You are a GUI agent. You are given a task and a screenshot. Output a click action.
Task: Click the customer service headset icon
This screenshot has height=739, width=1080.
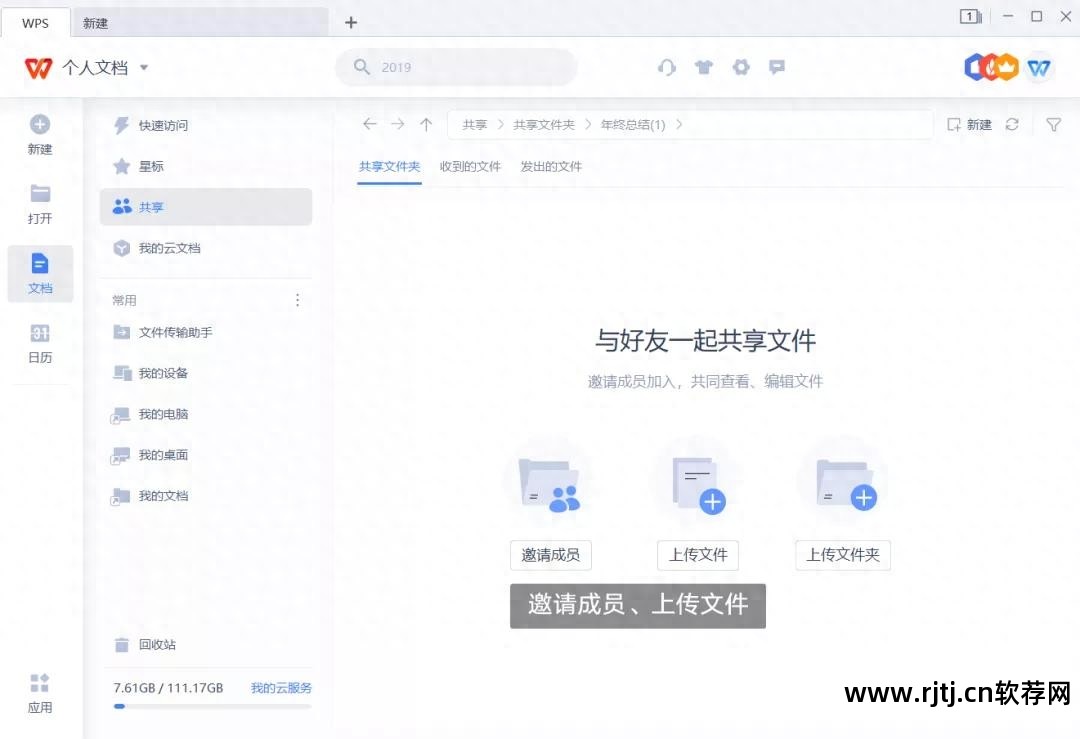667,67
